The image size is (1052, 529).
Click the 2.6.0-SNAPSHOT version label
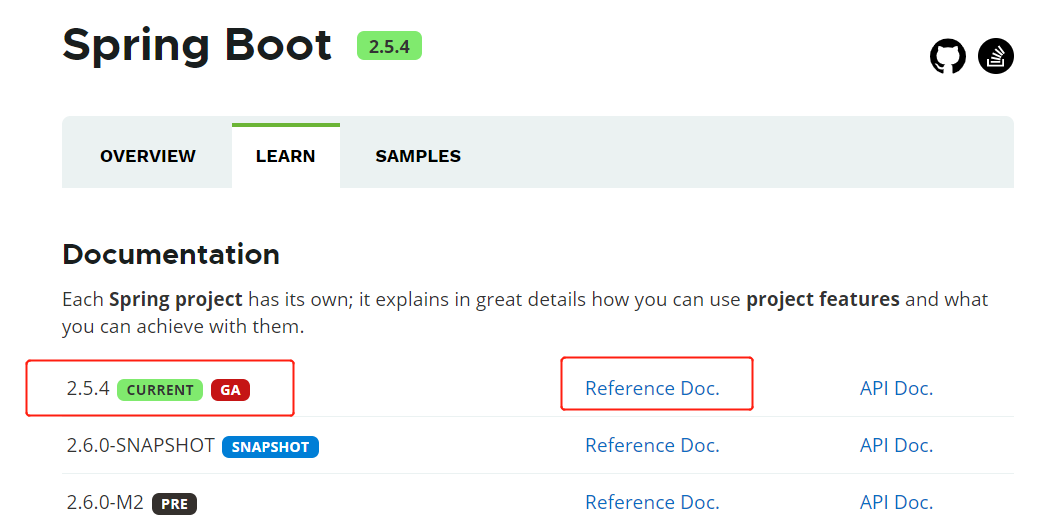(x=140, y=446)
